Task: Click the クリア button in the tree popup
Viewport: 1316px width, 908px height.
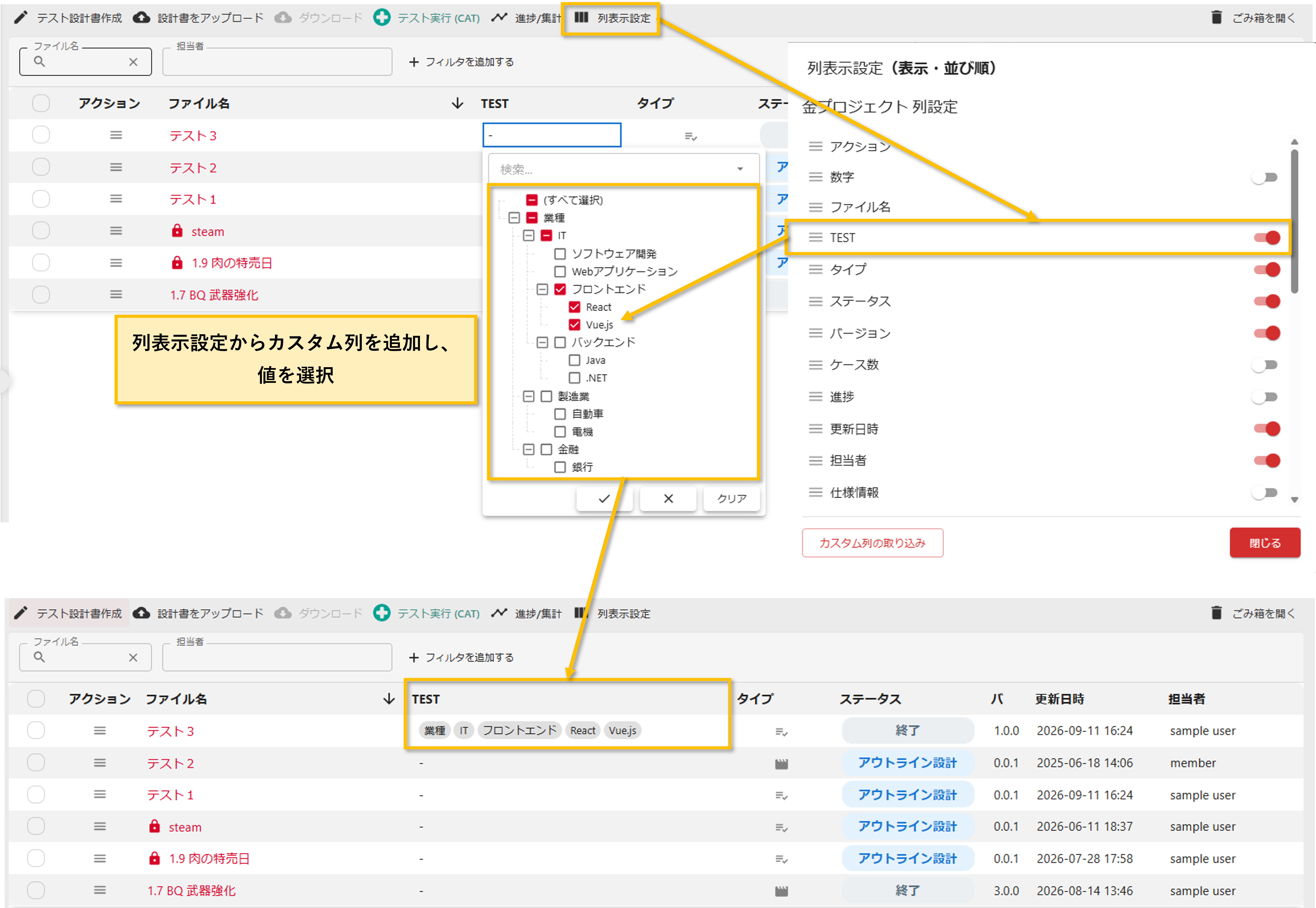Action: [732, 499]
